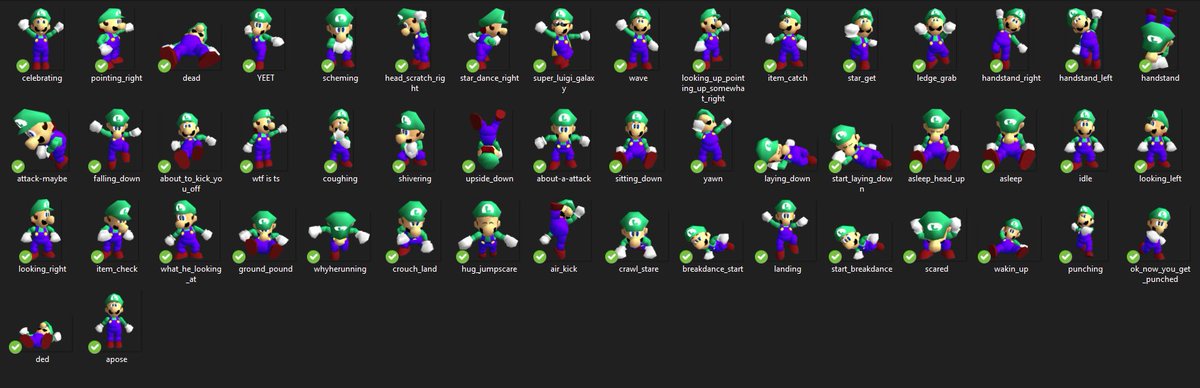Select the ground_pound file thumbnail
The height and width of the screenshot is (388, 1200).
coord(265,235)
